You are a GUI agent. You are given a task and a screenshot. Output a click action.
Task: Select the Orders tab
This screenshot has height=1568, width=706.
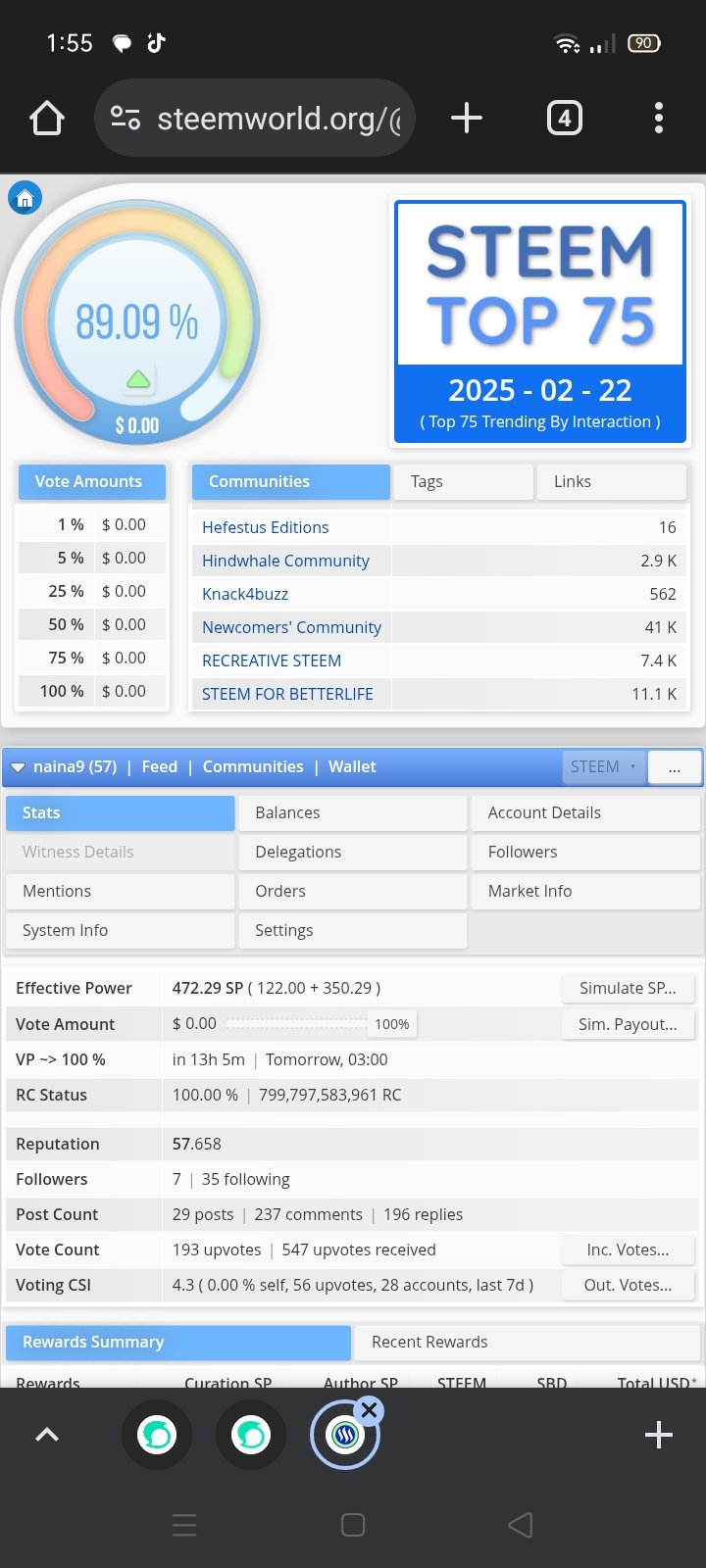(x=353, y=891)
